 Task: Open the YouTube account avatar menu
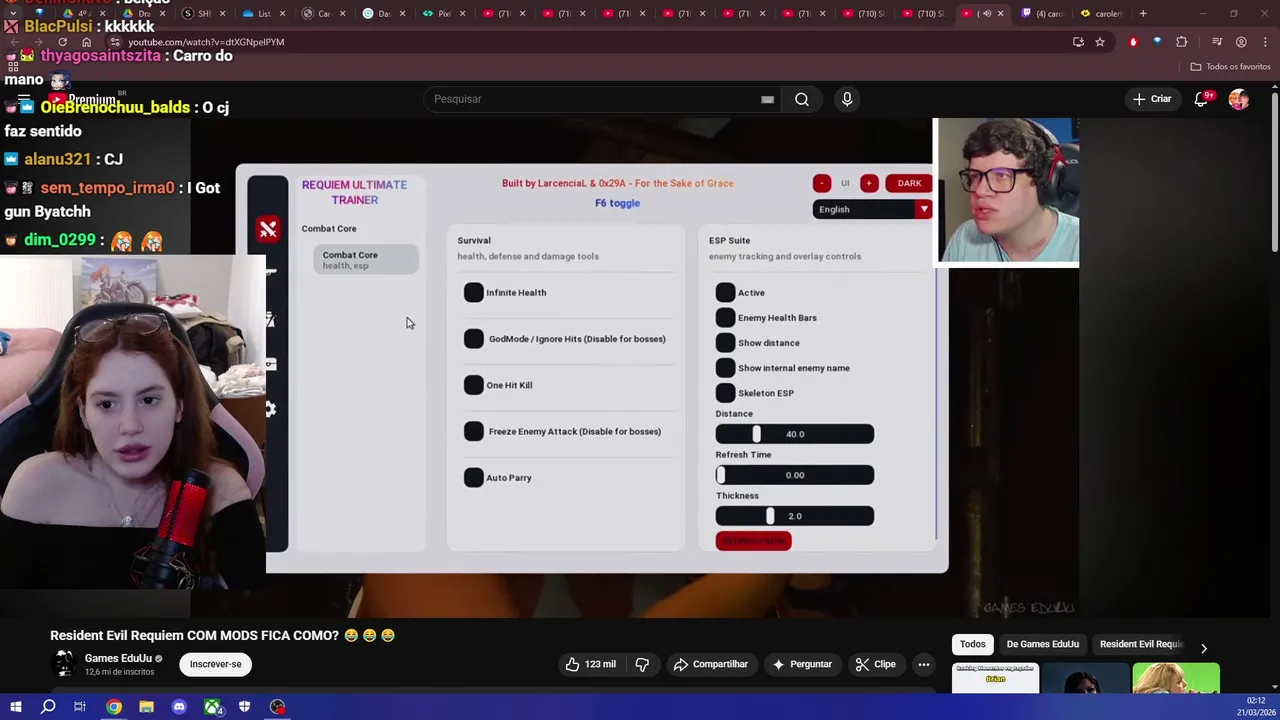1239,99
